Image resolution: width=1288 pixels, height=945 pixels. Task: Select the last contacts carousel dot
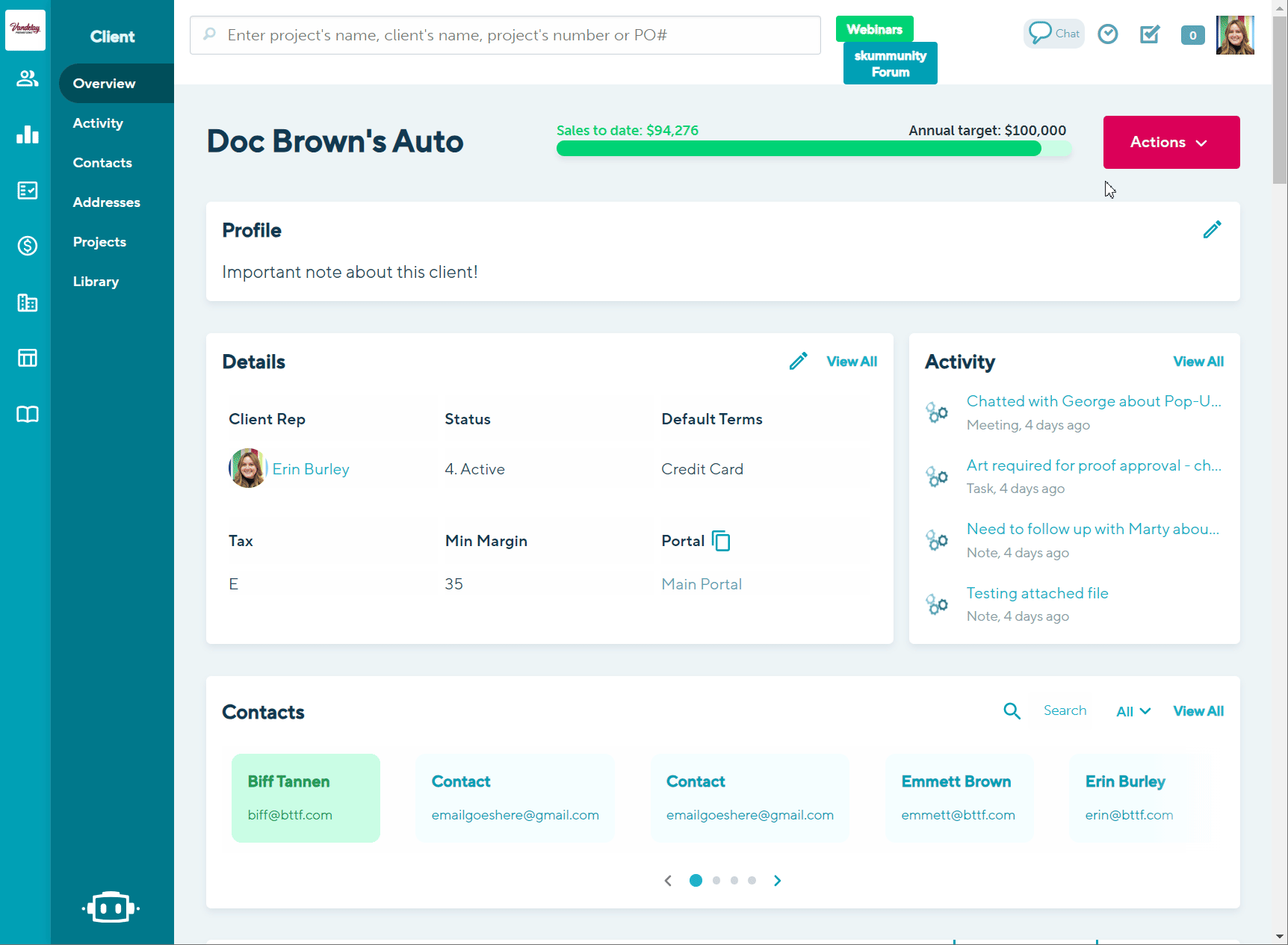click(x=752, y=881)
